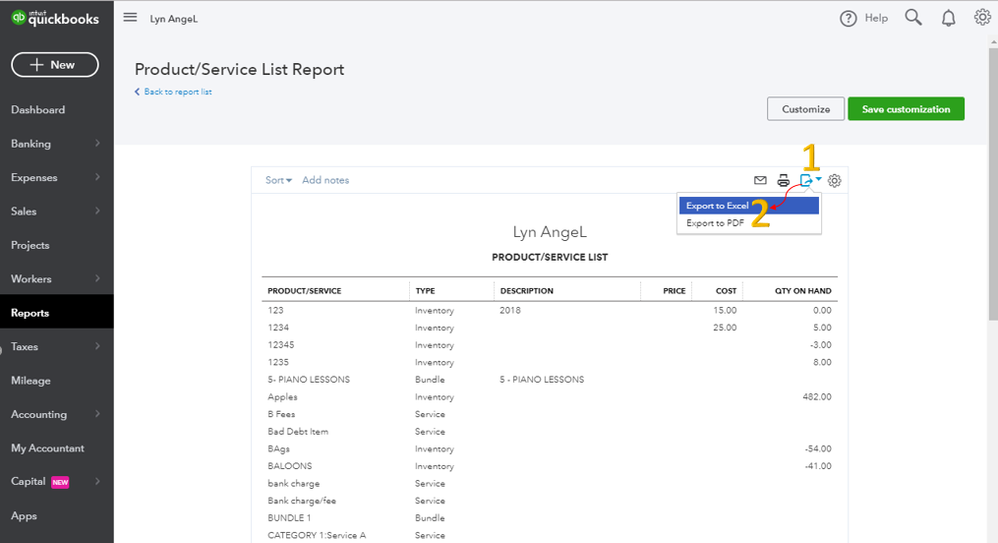This screenshot has width=998, height=543.
Task: Expand the Workers menu chevron
Action: coord(97,278)
